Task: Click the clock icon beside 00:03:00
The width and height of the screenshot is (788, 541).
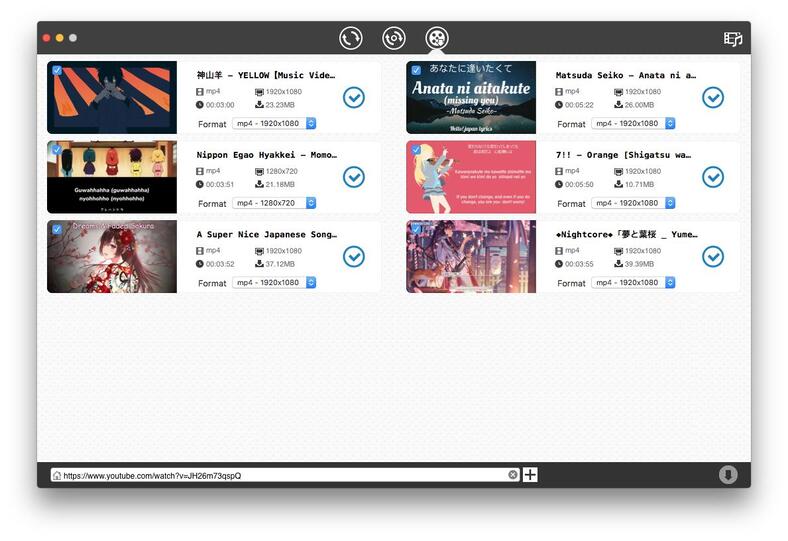Action: click(200, 105)
